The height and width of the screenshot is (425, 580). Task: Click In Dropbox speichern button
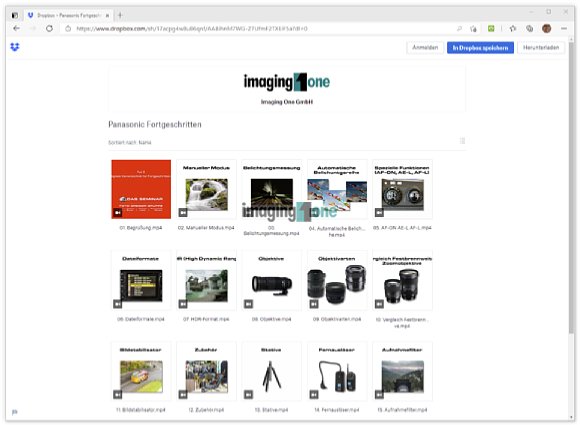click(x=480, y=47)
